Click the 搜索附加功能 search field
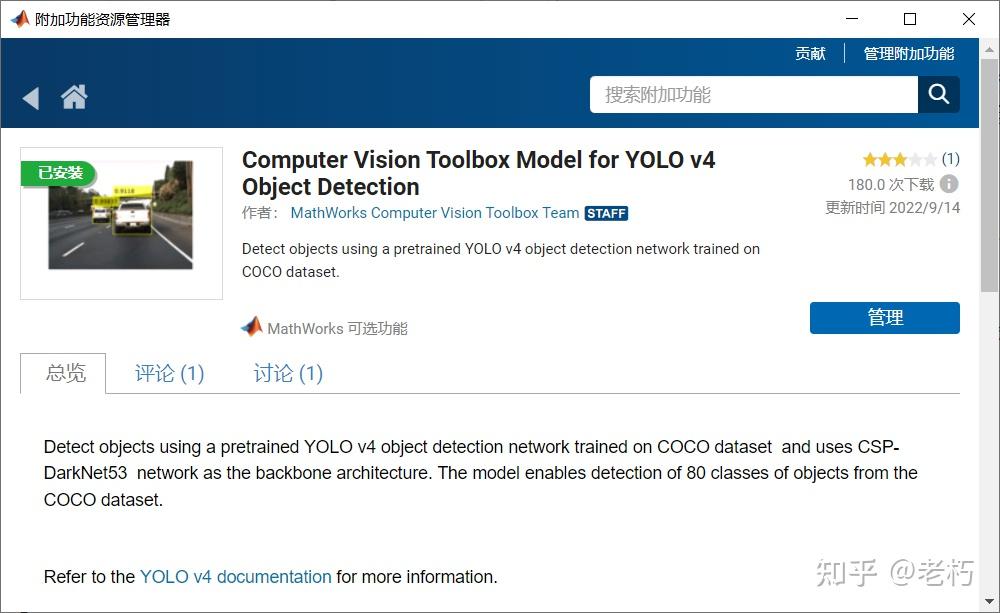This screenshot has height=613, width=1000. (754, 95)
